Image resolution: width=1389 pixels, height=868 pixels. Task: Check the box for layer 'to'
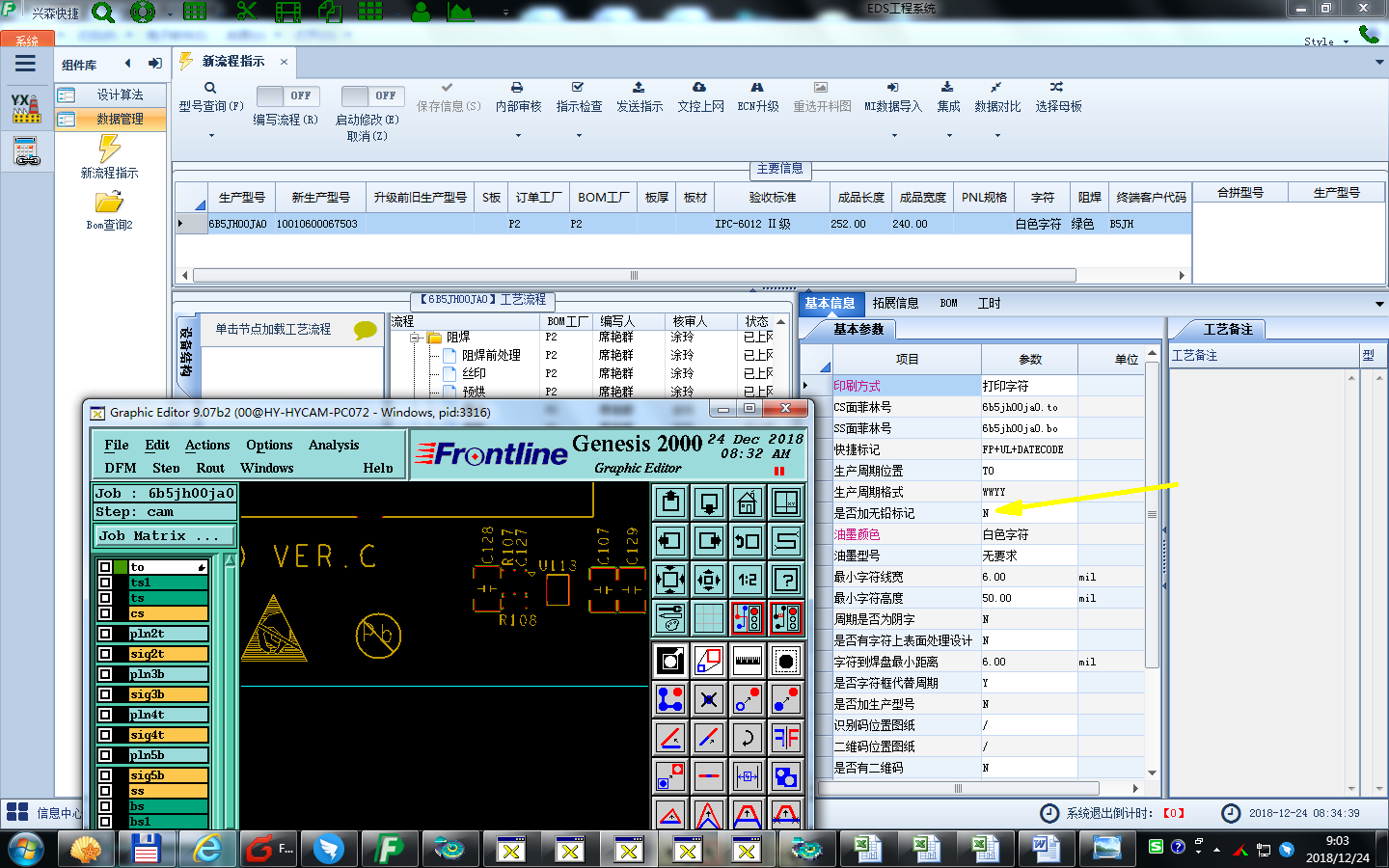click(x=105, y=567)
